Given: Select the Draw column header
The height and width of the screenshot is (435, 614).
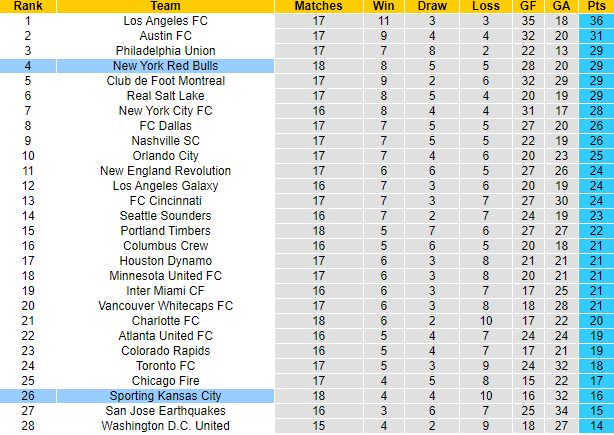Looking at the screenshot, I should tap(433, 6).
